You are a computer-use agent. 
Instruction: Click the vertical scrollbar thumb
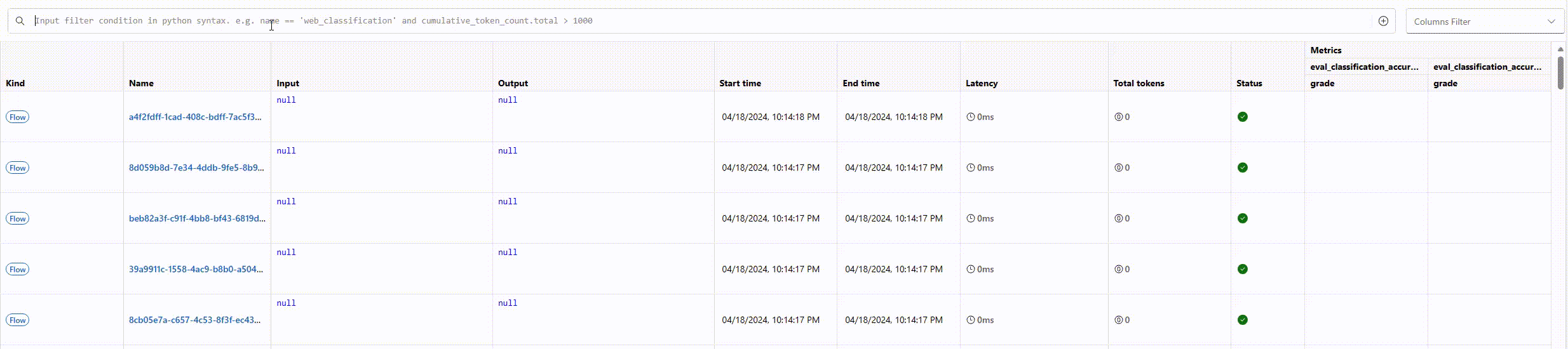point(1560,72)
